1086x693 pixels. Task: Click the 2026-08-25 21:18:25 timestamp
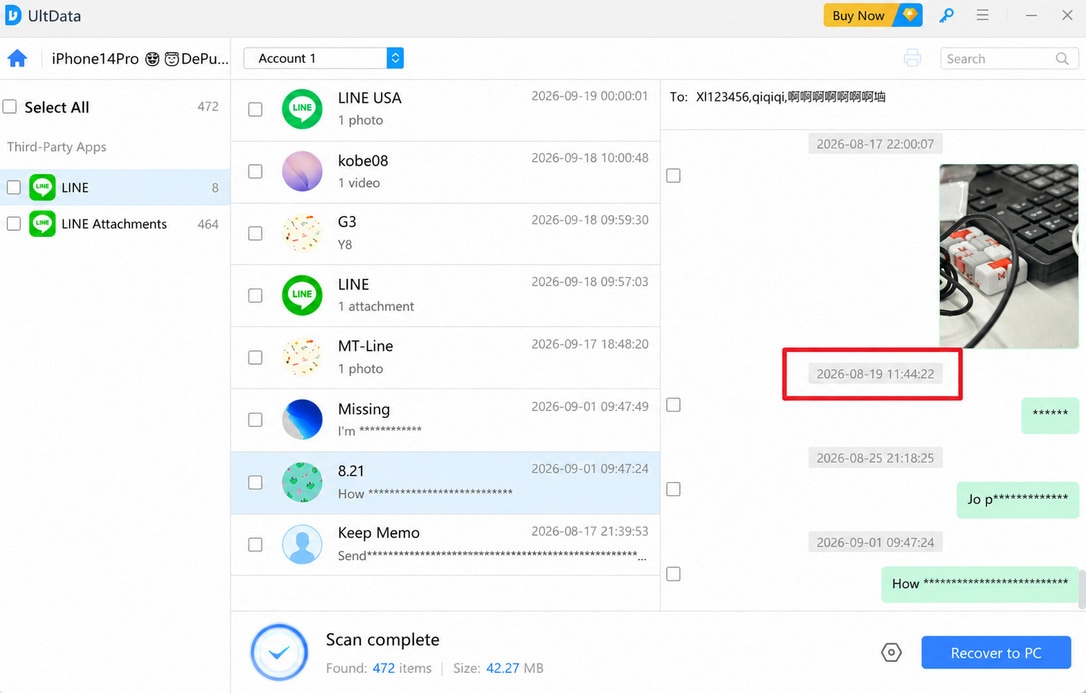click(x=875, y=458)
